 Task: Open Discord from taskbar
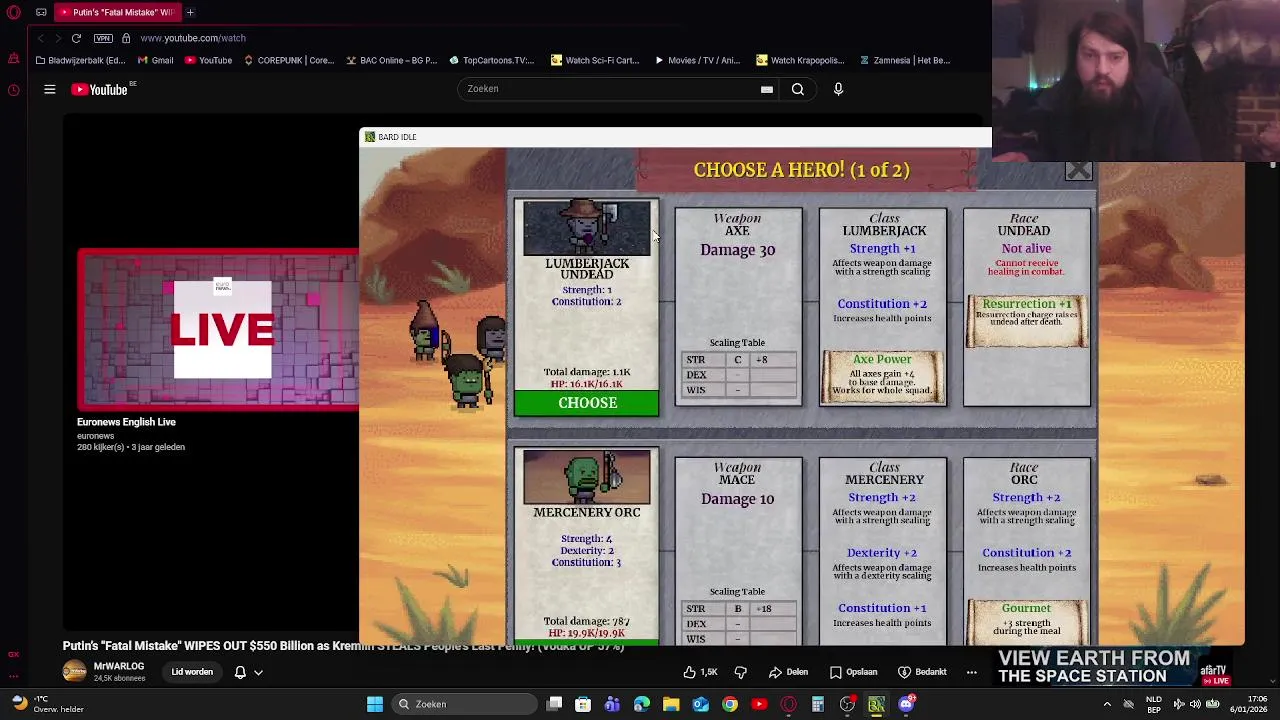point(906,704)
